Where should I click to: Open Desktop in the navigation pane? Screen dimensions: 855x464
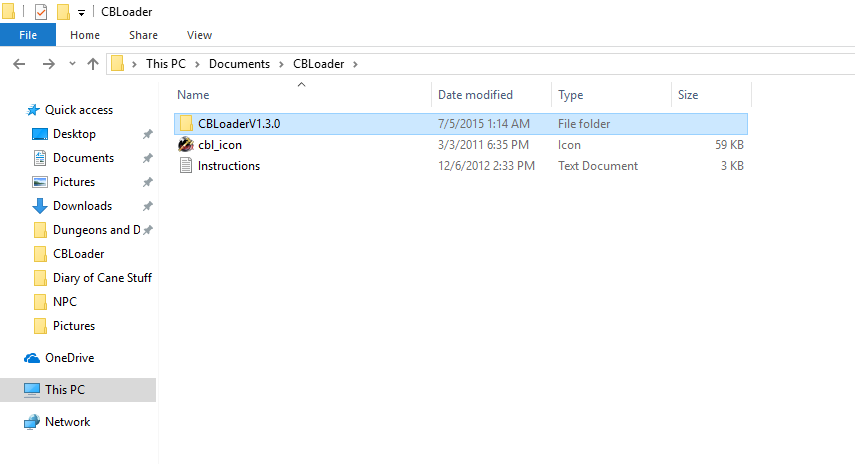[x=74, y=134]
